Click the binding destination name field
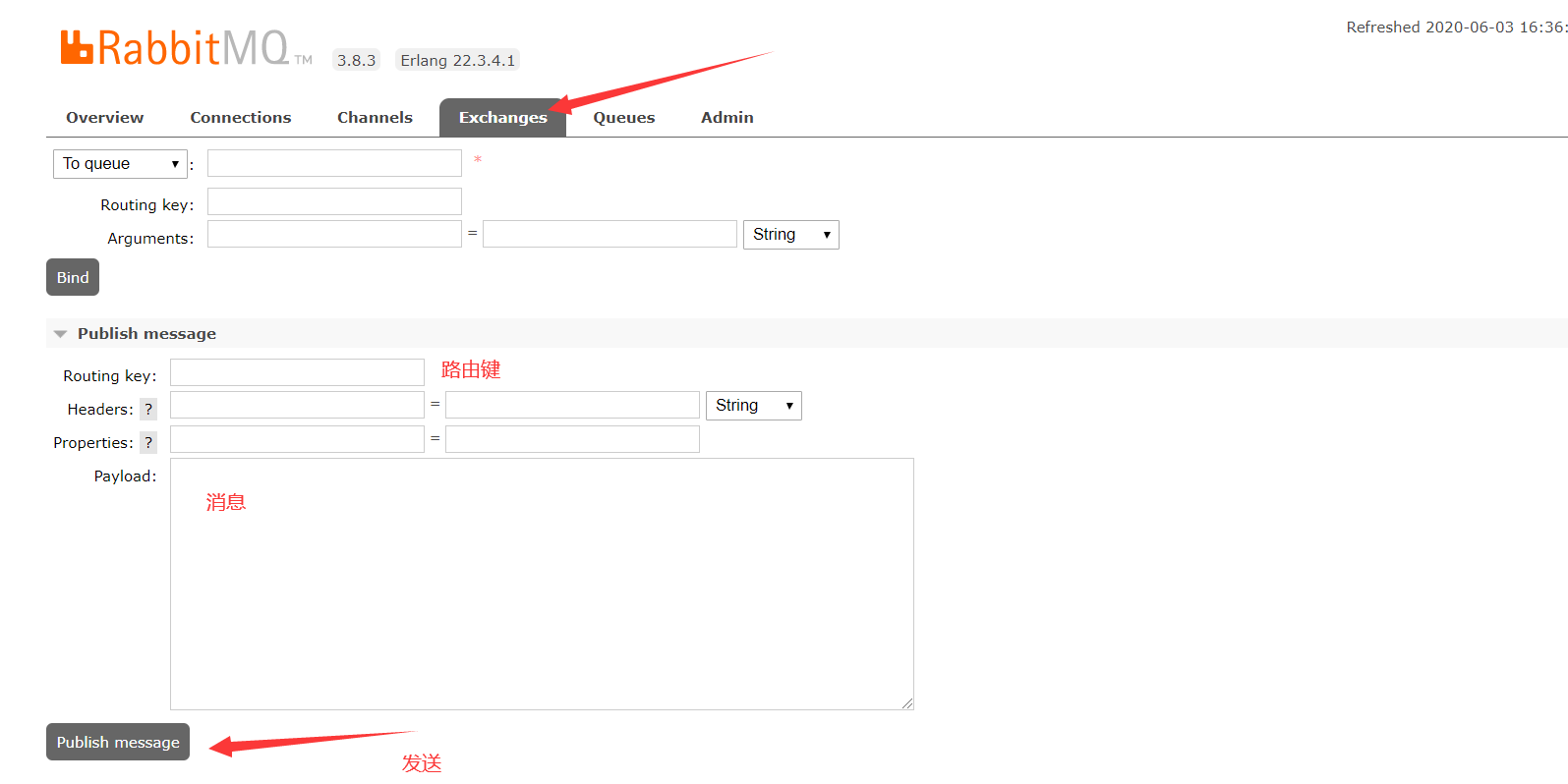 (x=334, y=163)
